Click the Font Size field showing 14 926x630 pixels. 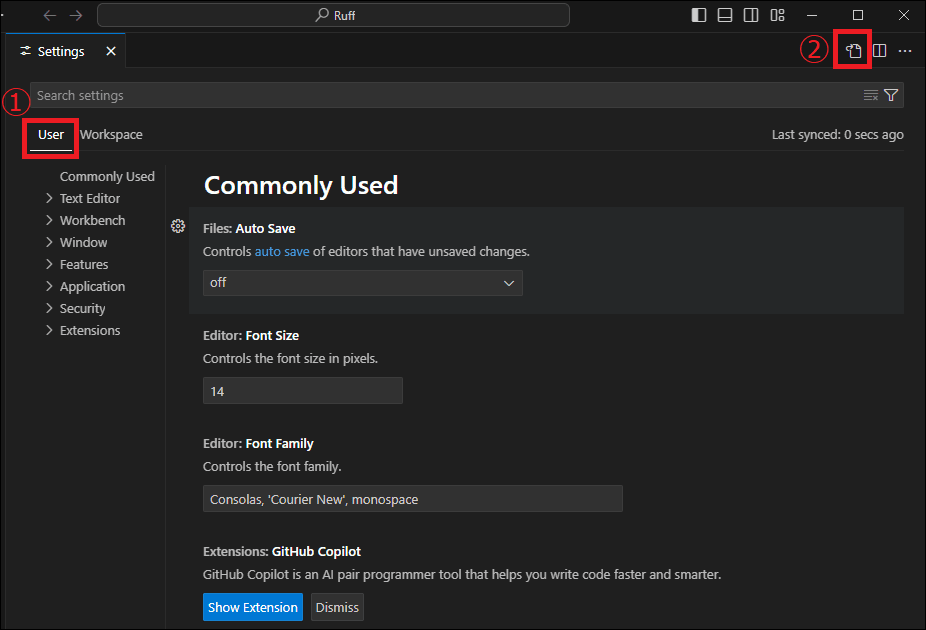pyautogui.click(x=302, y=391)
